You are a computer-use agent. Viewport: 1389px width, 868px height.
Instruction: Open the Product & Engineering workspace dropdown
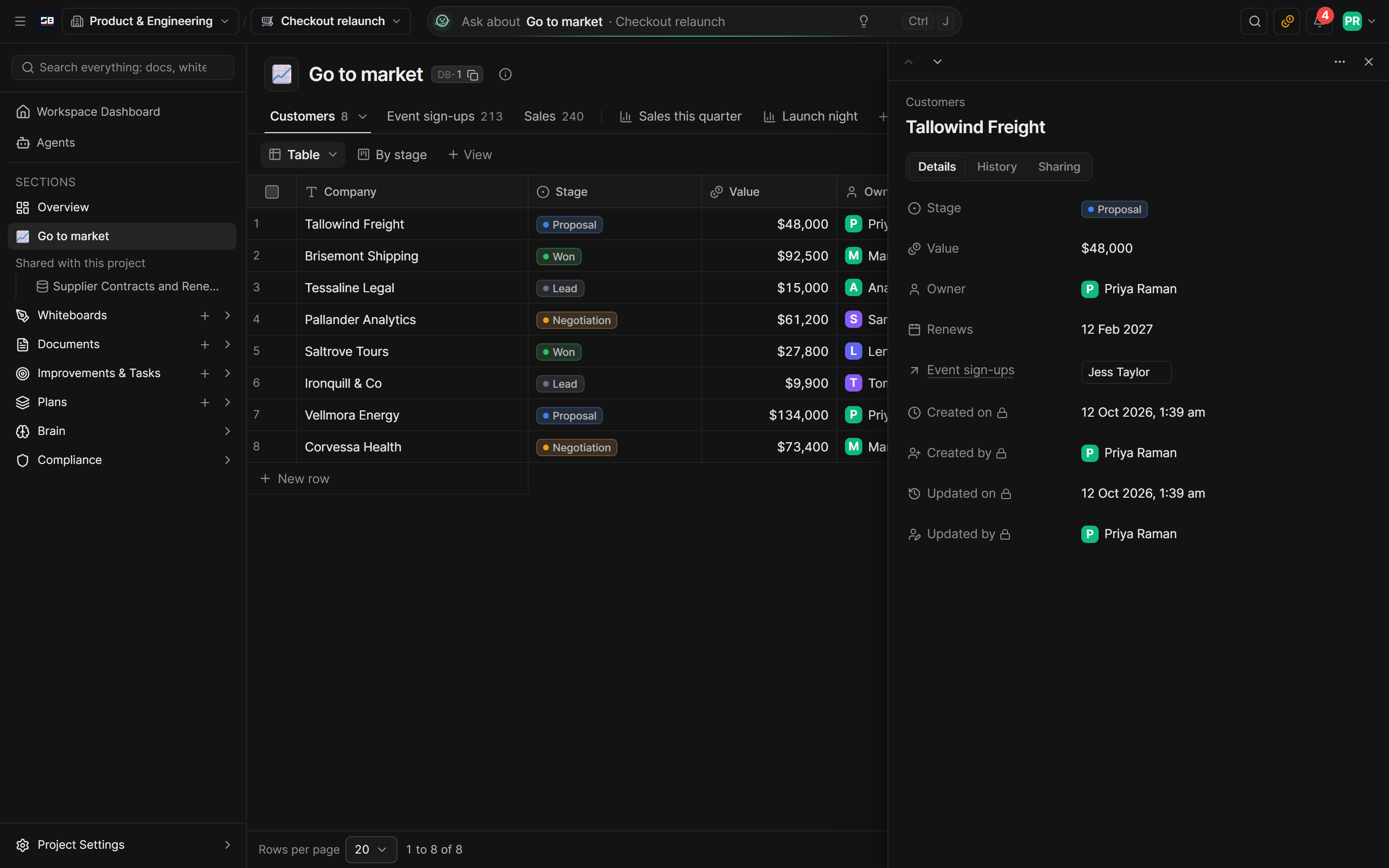(150, 21)
